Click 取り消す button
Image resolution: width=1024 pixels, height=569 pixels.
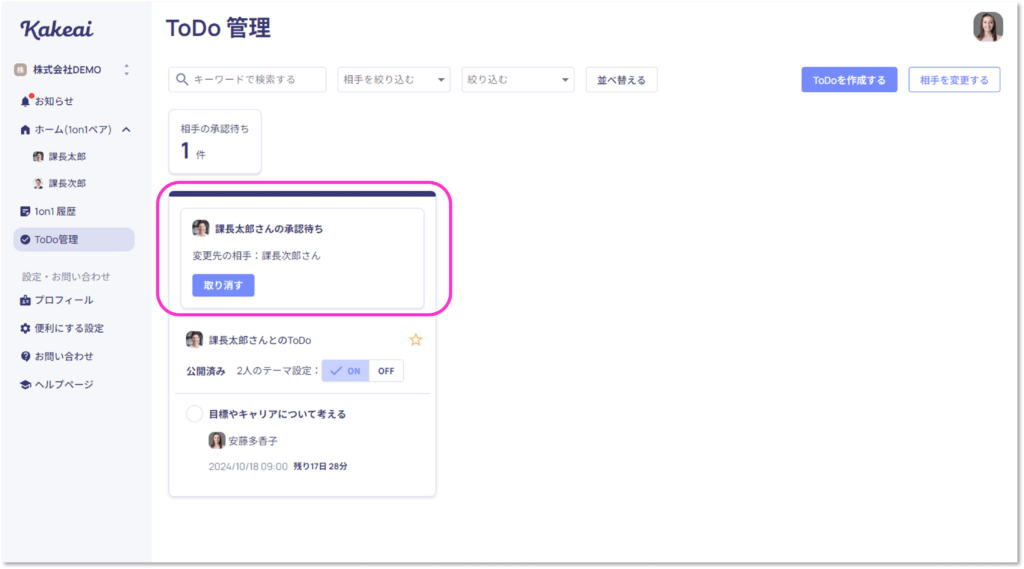223,285
